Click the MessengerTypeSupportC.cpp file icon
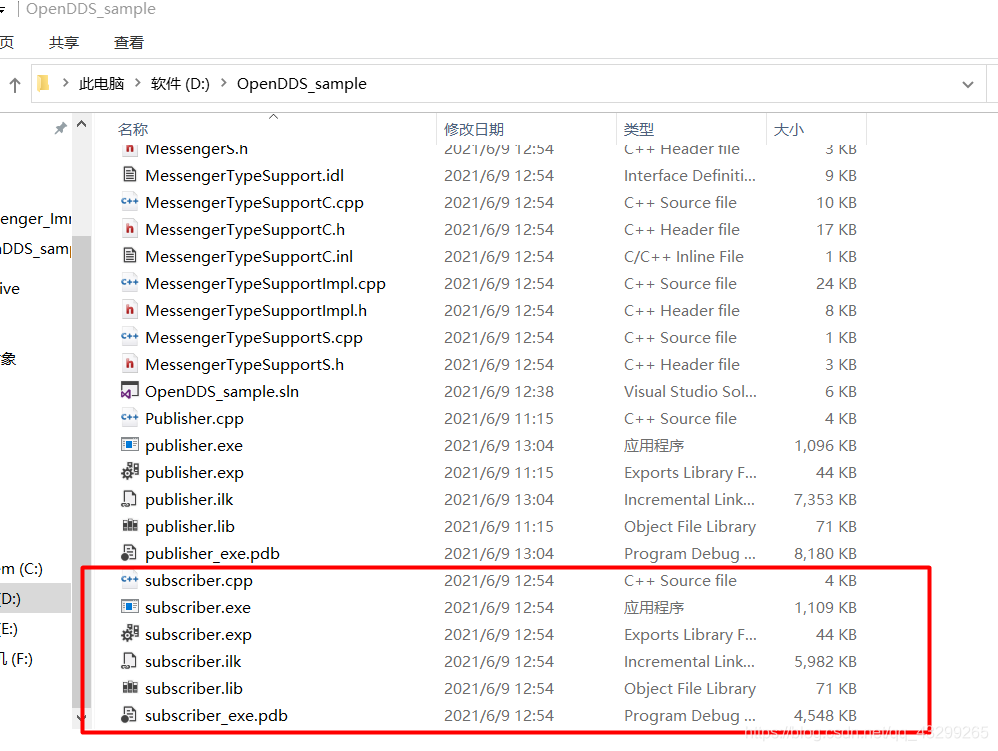 (130, 202)
